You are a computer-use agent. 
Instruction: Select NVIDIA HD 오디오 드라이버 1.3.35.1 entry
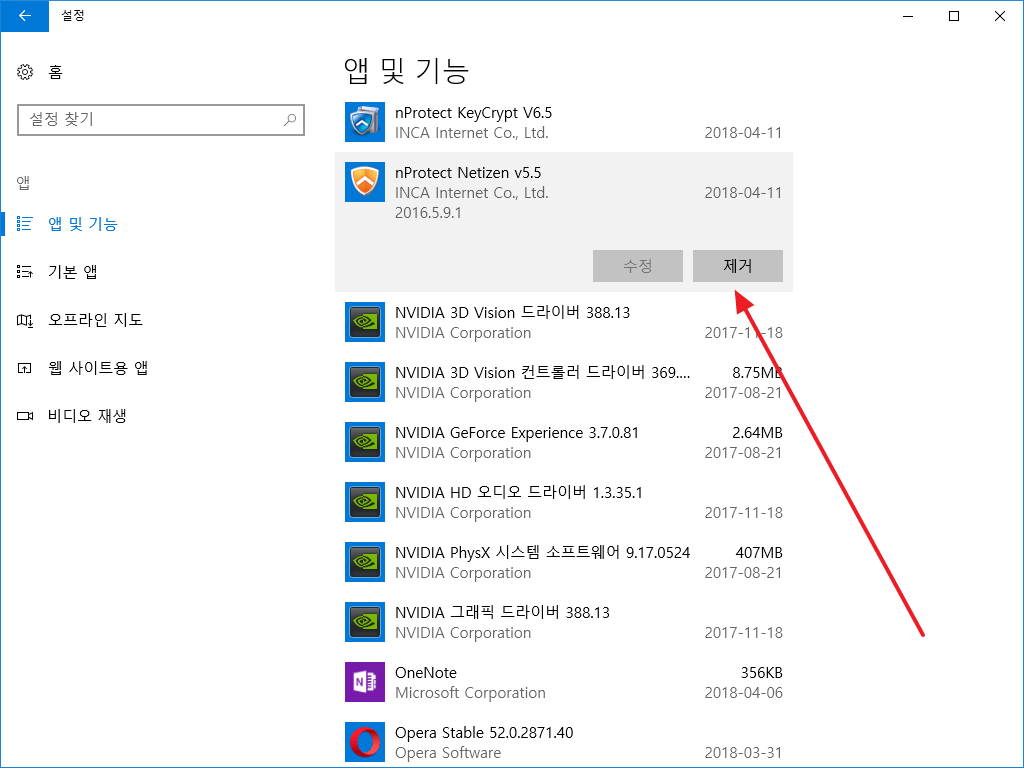(x=519, y=492)
